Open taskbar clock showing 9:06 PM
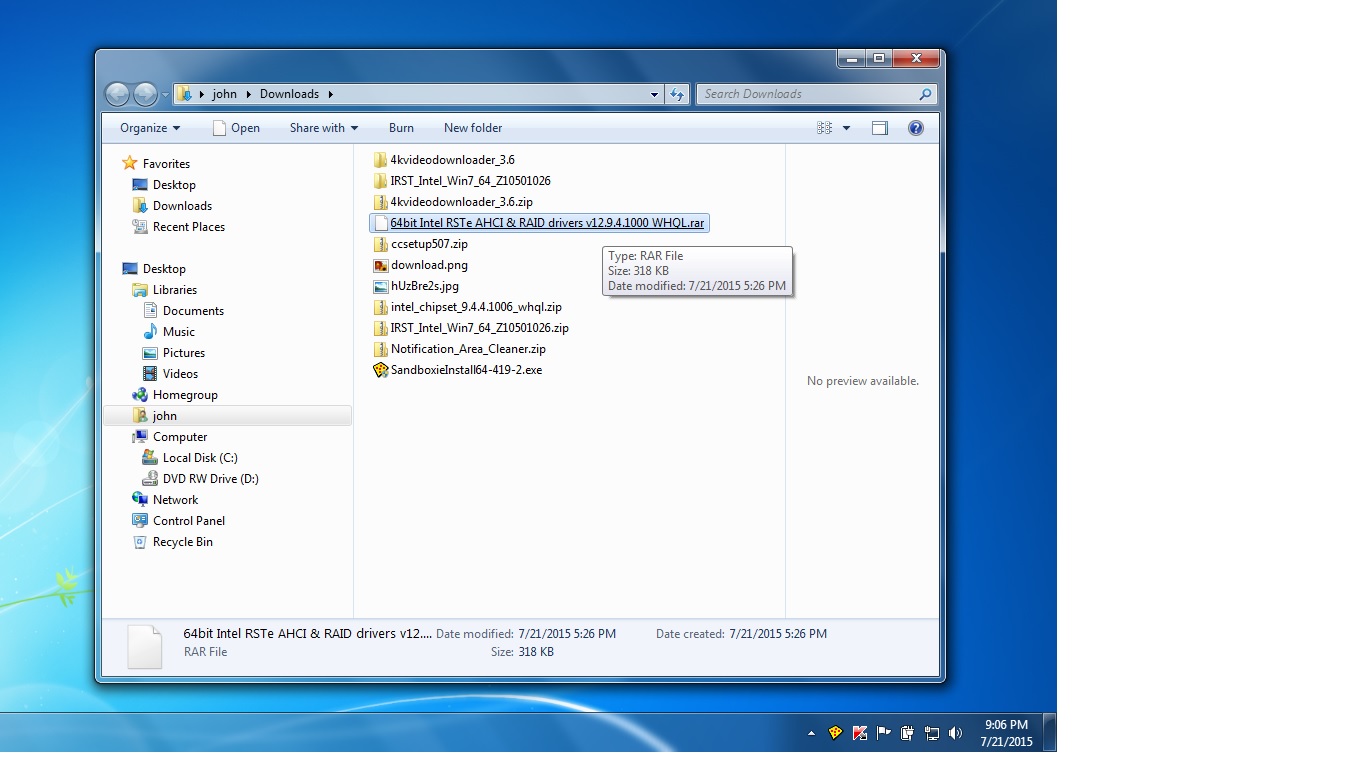Image resolution: width=1366 pixels, height=768 pixels. (1006, 733)
